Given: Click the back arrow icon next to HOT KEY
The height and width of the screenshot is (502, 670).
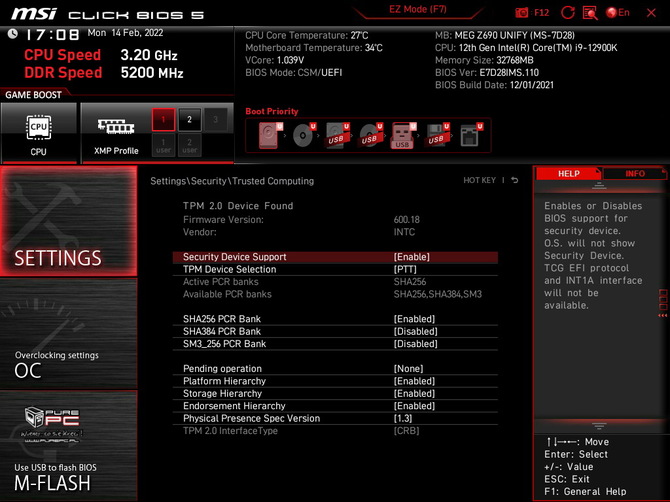Looking at the screenshot, I should tap(515, 180).
